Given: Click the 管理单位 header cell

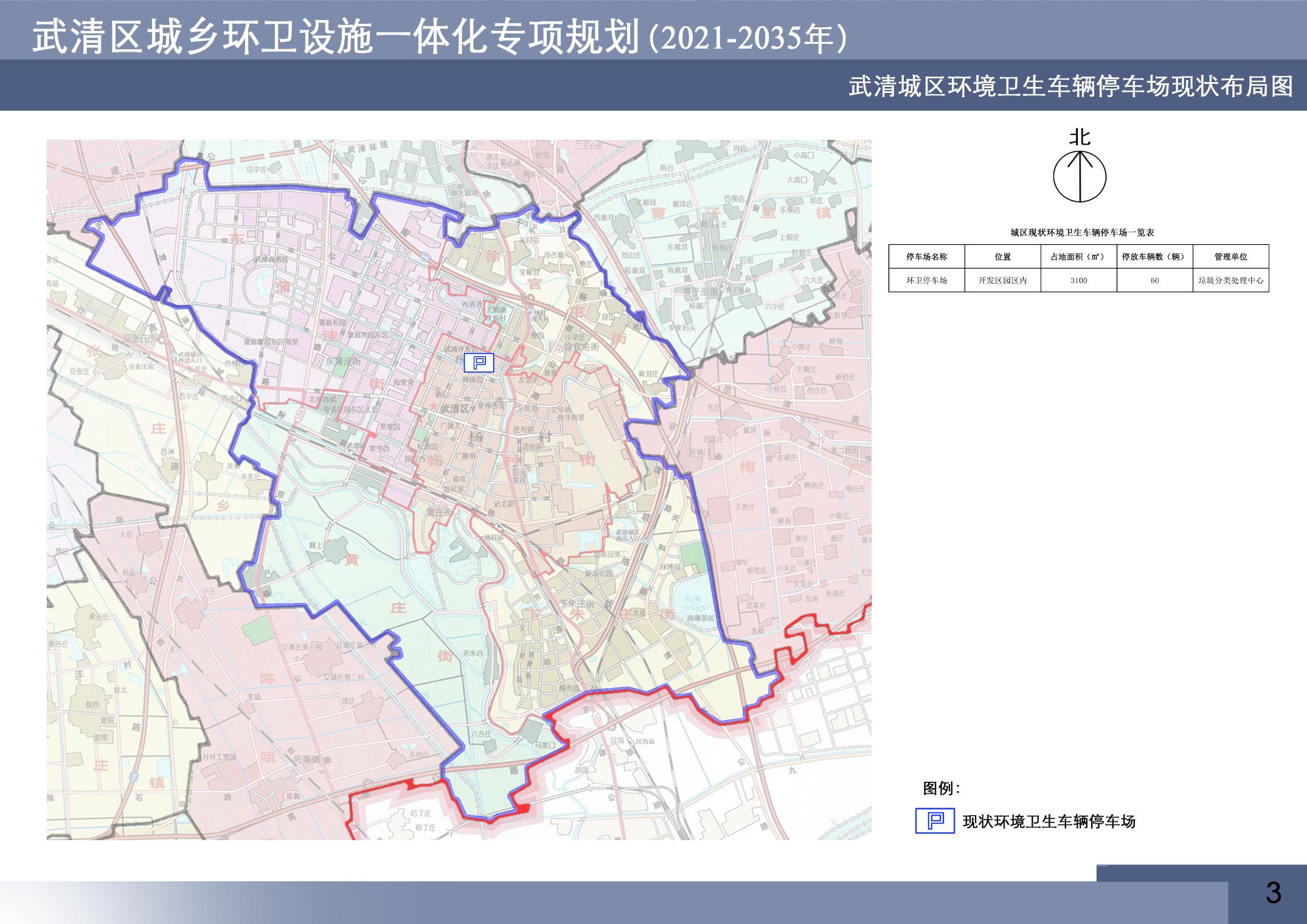Looking at the screenshot, I should [1230, 257].
